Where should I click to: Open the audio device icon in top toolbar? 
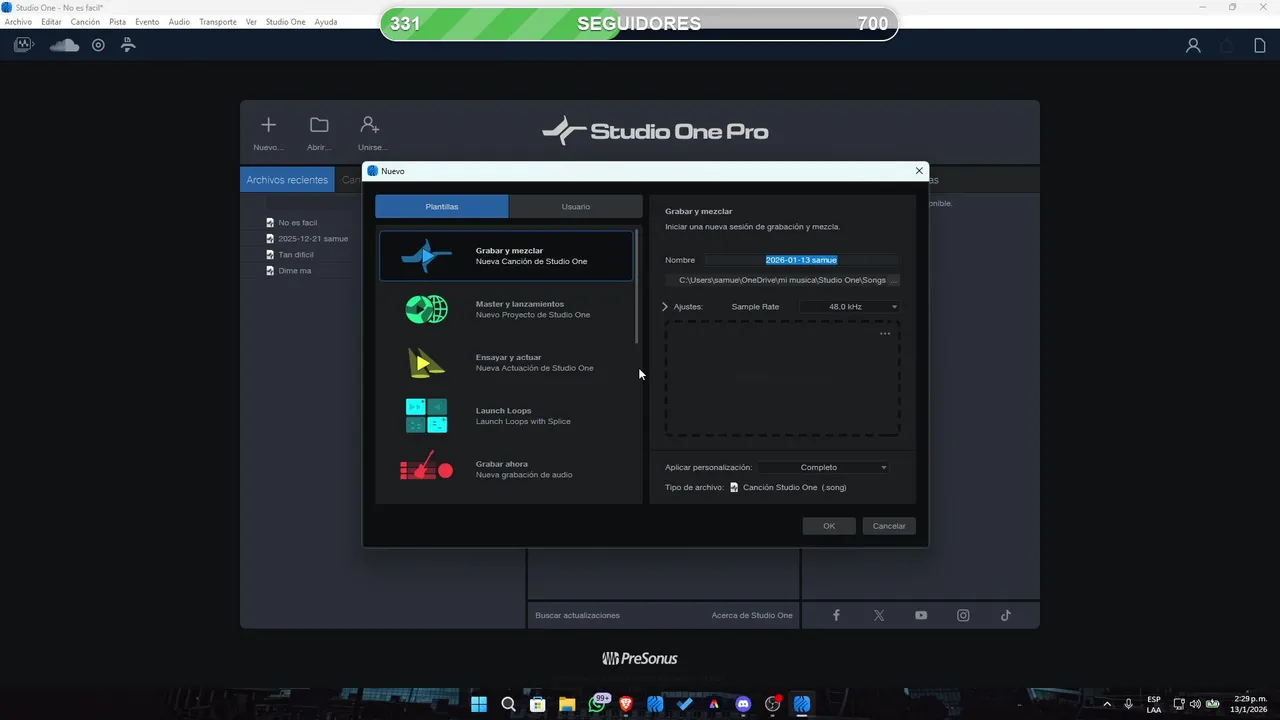pyautogui.click(x=24, y=45)
